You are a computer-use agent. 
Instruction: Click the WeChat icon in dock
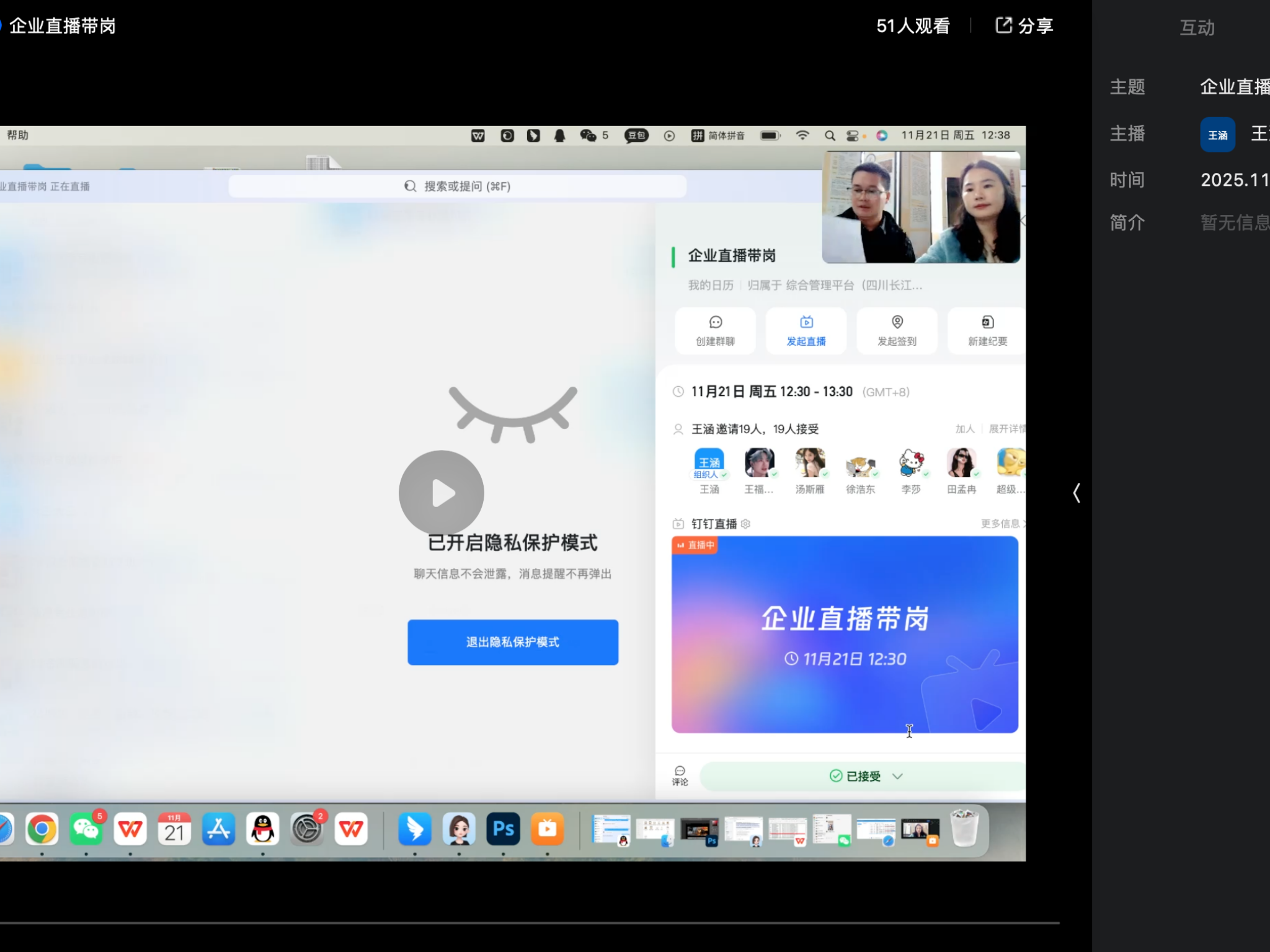[86, 829]
